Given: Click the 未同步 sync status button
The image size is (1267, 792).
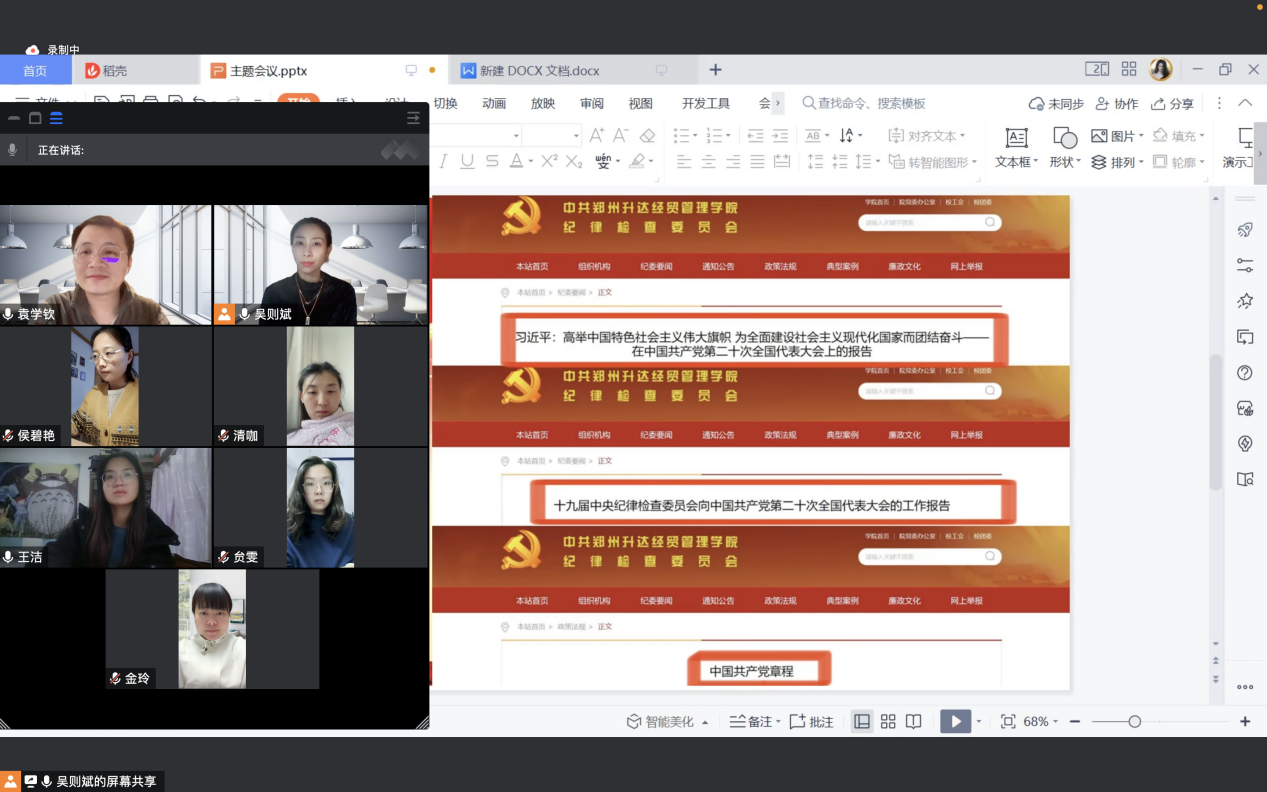Looking at the screenshot, I should click(1056, 104).
